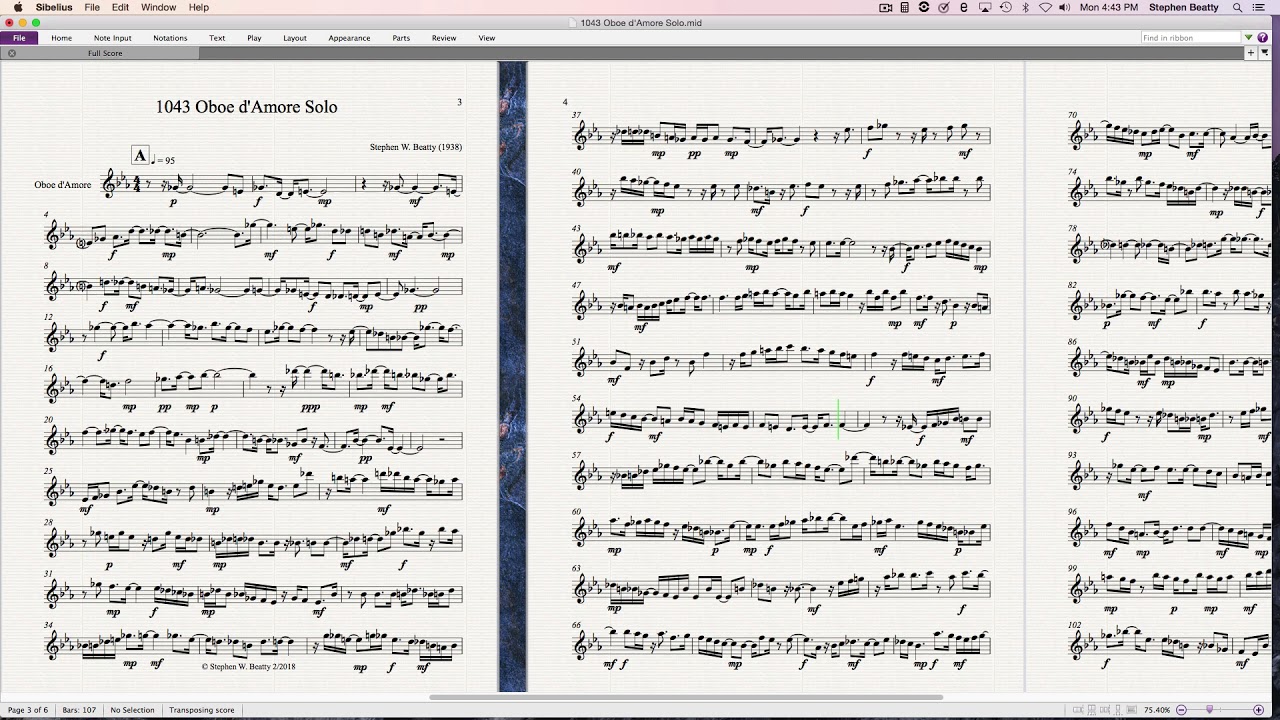This screenshot has width=1280, height=720.
Task: Select the copyright text Stephen W. Beatty 2/2018
Action: click(248, 666)
